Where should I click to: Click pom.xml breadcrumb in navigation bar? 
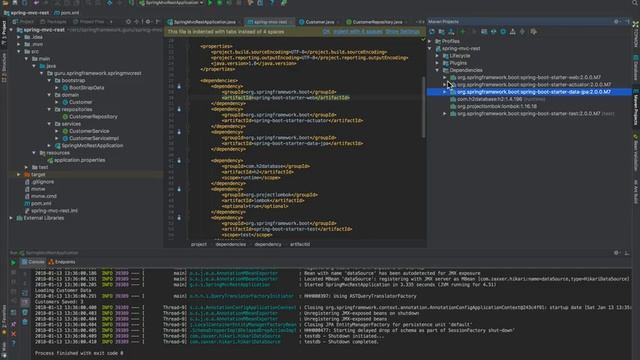(67, 13)
